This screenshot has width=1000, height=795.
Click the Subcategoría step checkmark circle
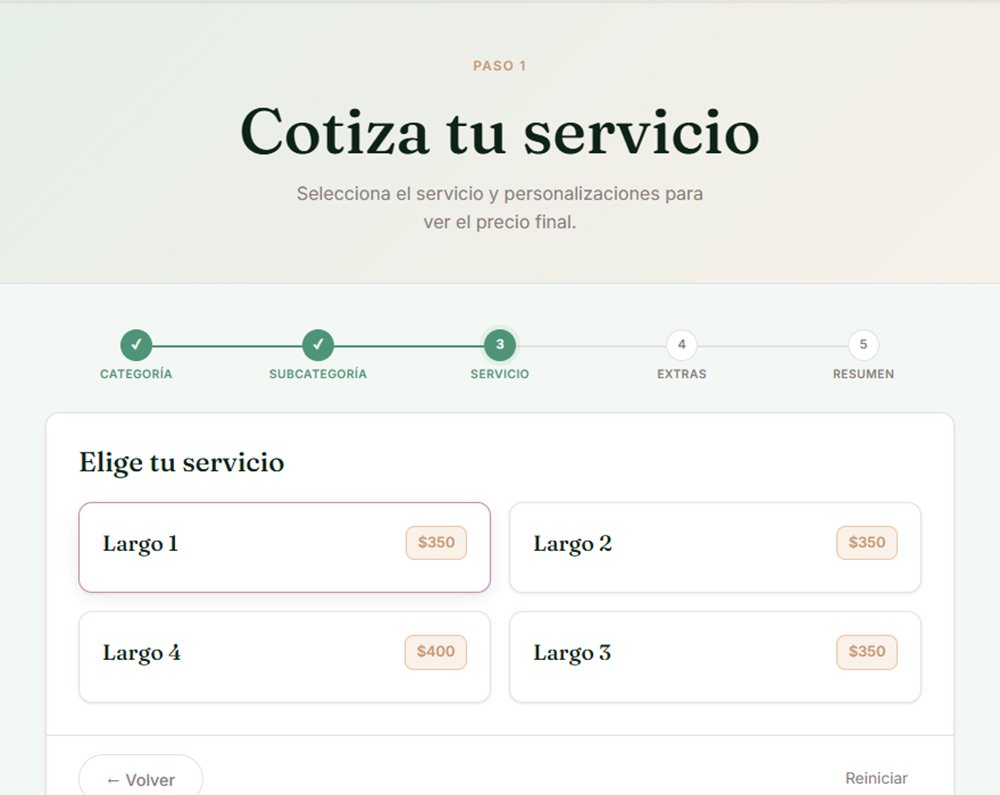click(x=318, y=345)
